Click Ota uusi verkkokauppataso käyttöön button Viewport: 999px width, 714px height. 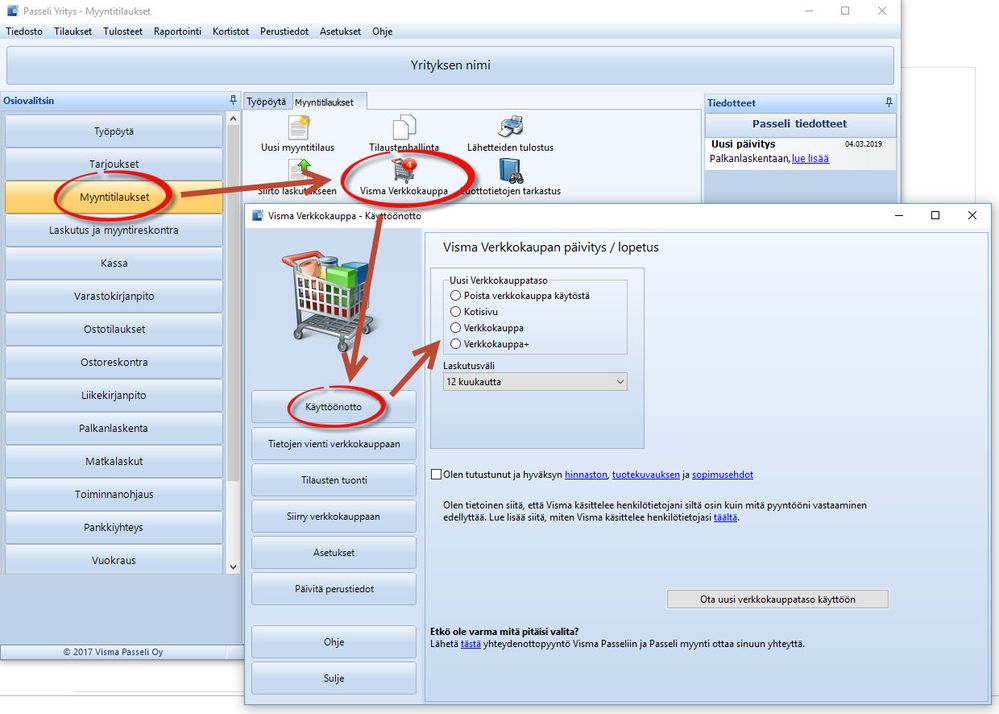tap(777, 599)
